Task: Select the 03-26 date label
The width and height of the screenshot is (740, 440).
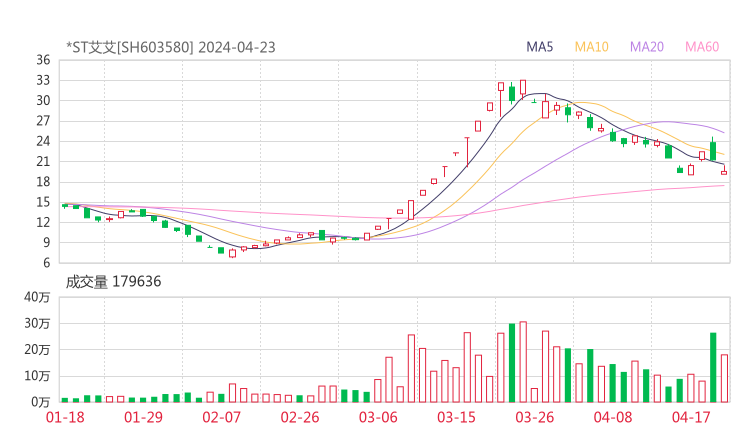Action: 534,417
